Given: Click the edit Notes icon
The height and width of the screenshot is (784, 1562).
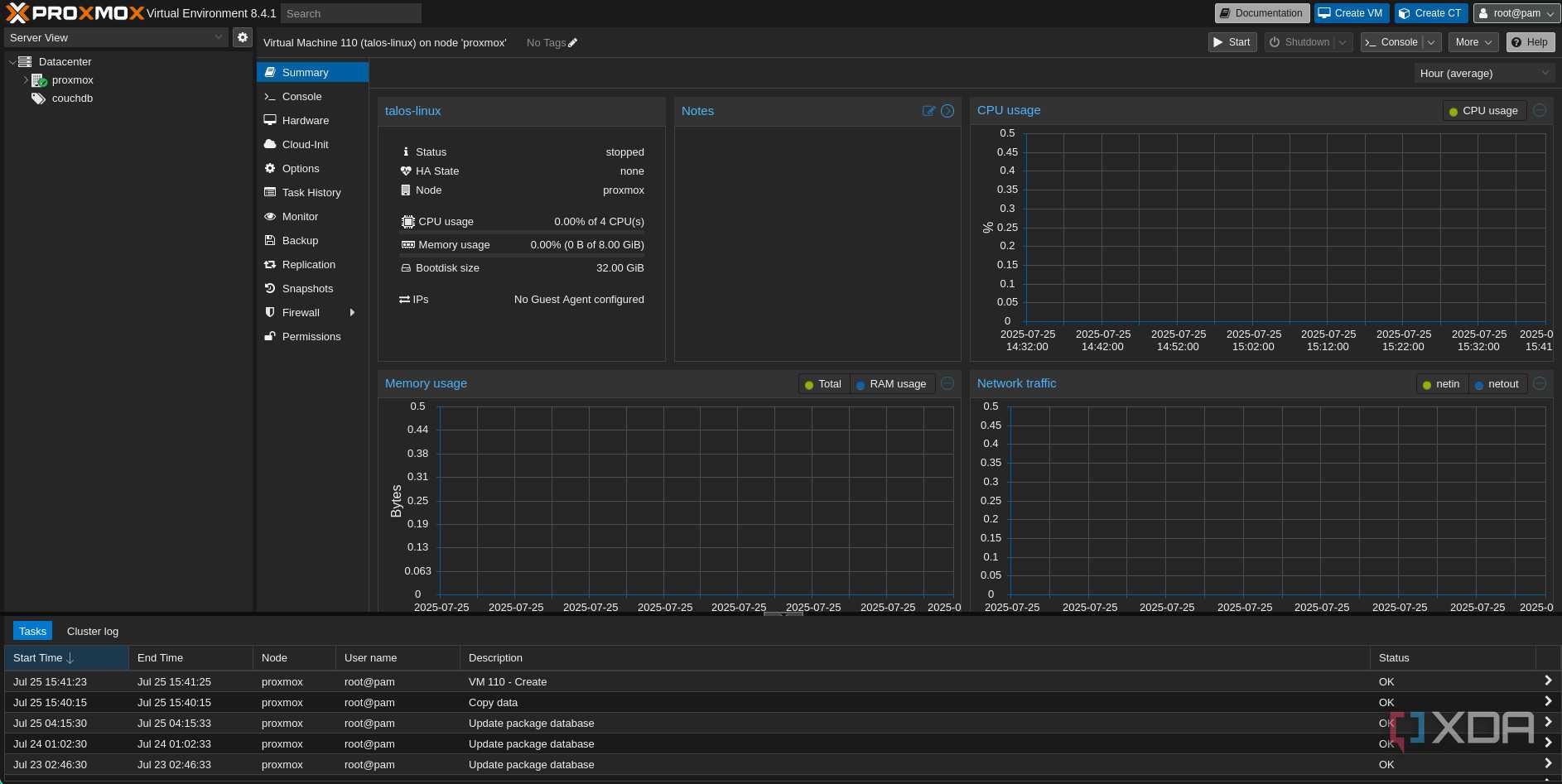Looking at the screenshot, I should click(x=928, y=111).
